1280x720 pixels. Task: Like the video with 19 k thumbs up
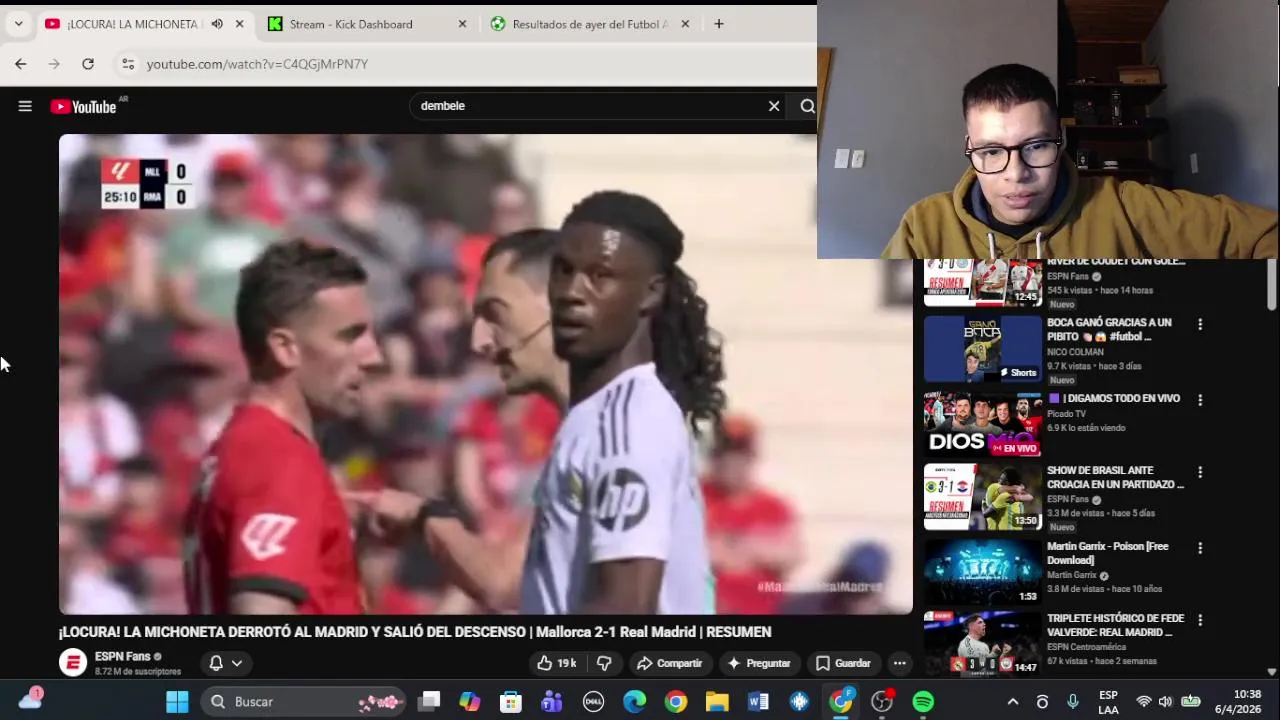click(556, 663)
